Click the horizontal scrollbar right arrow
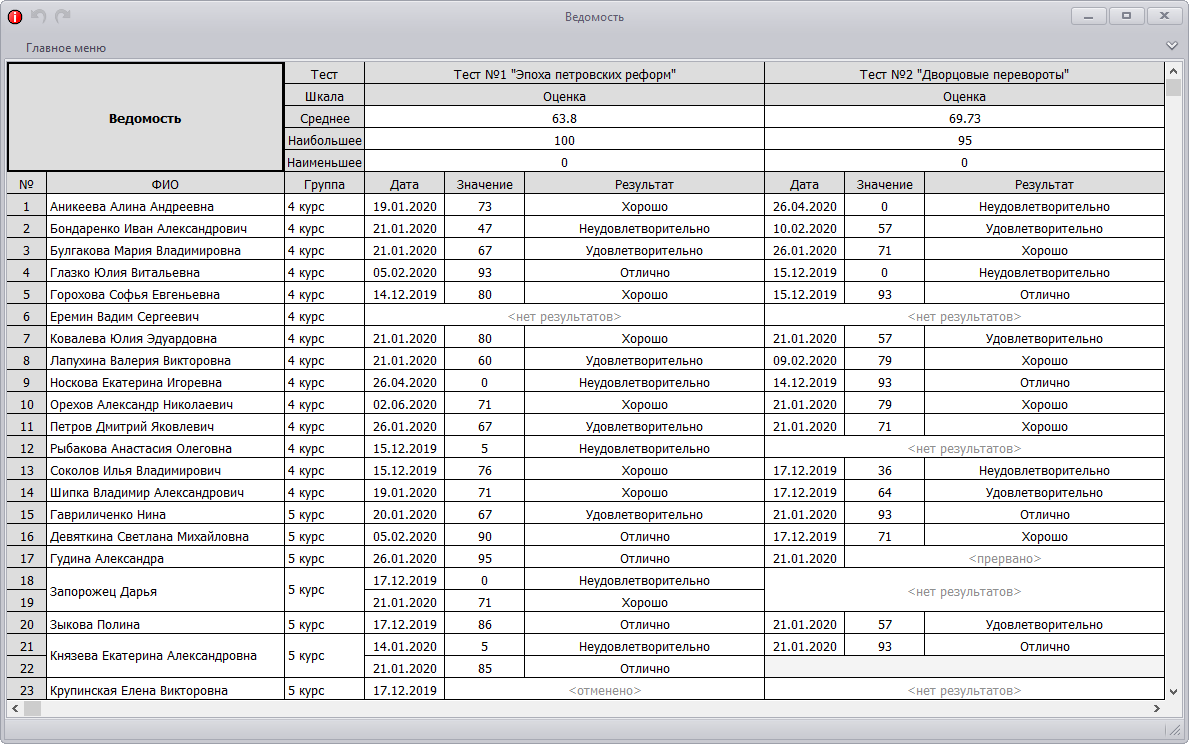The image size is (1189, 744). (x=1156, y=708)
